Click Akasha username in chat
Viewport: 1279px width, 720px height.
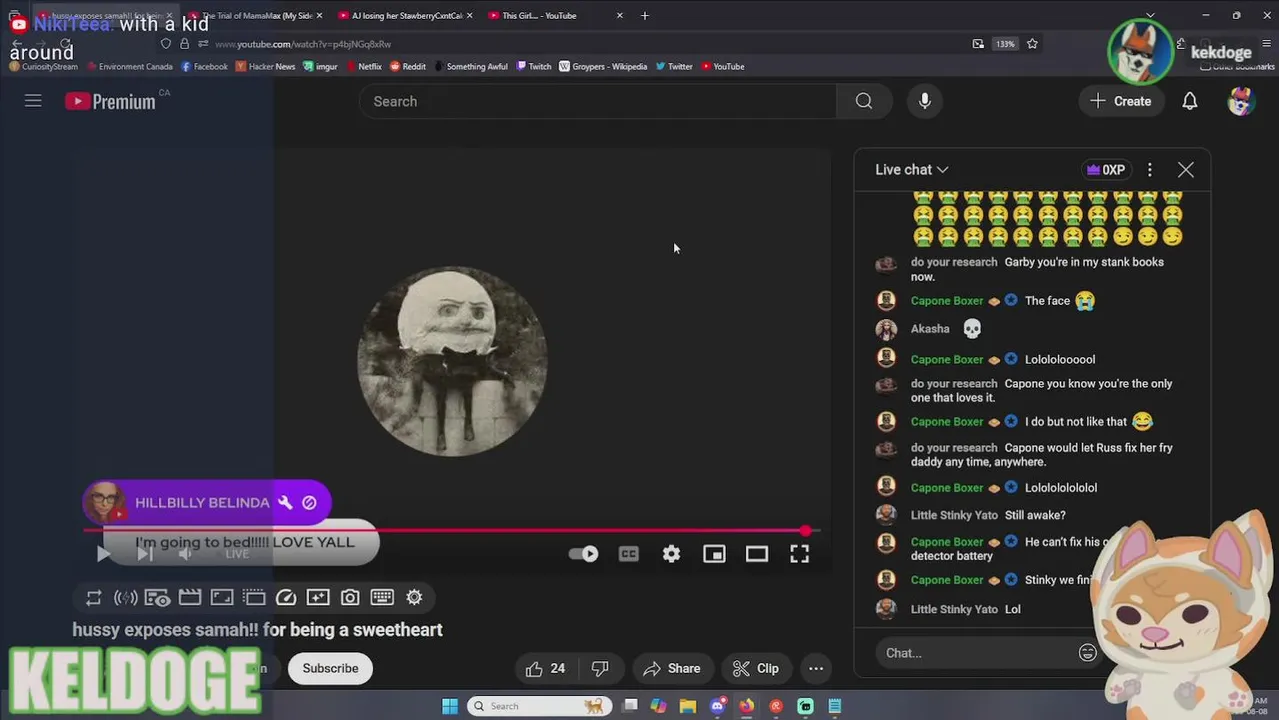(930, 329)
